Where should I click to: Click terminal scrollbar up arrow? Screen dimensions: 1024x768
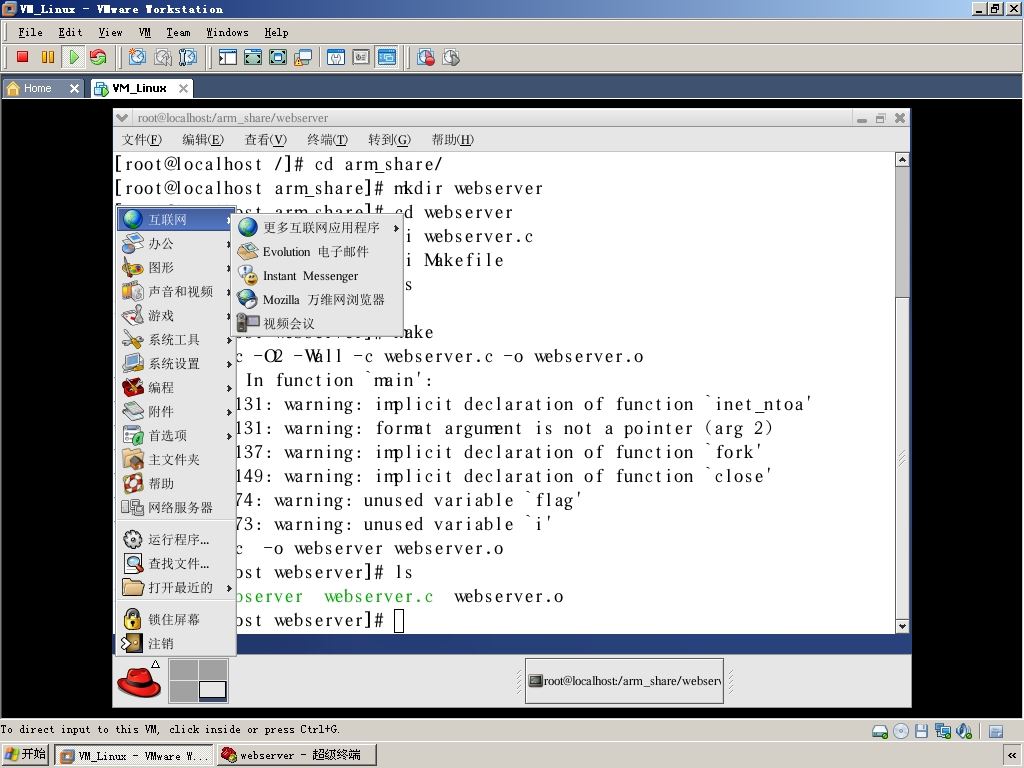click(902, 159)
